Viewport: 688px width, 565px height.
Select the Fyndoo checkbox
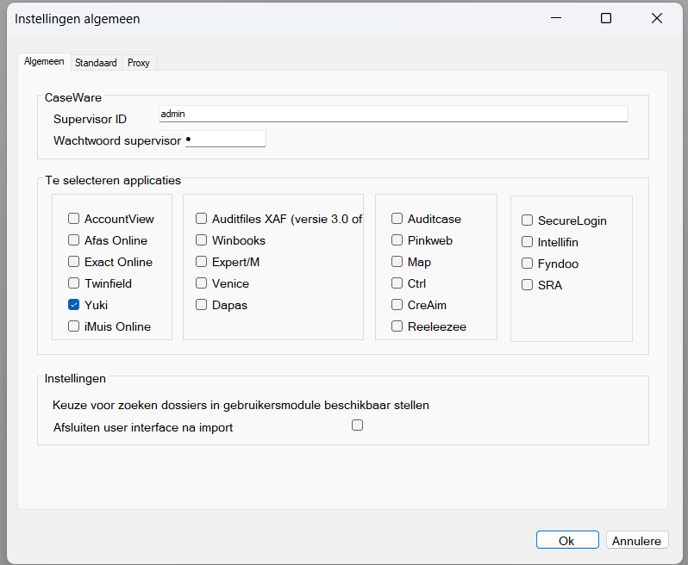(x=527, y=263)
